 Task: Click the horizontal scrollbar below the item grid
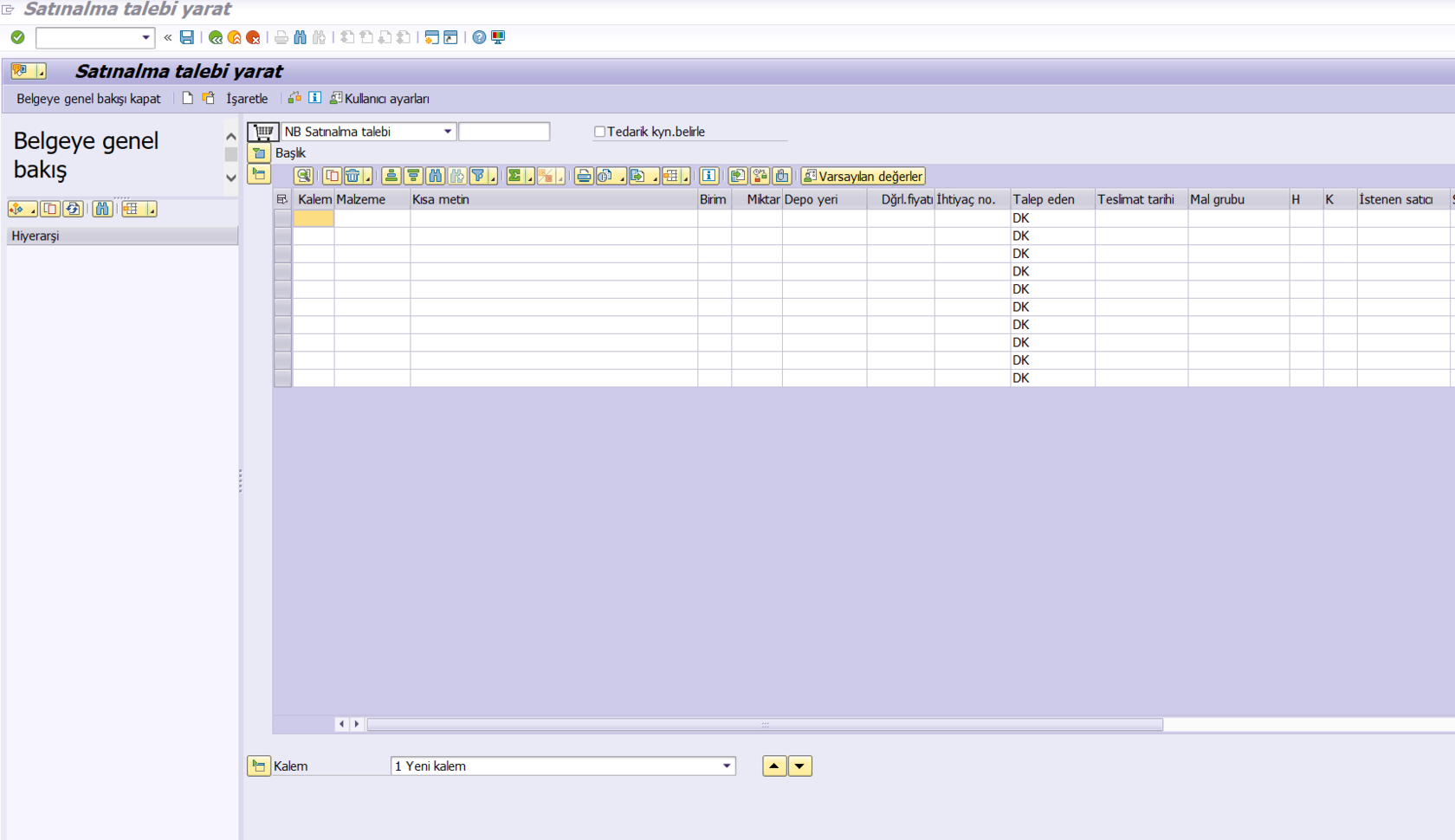pos(765,724)
